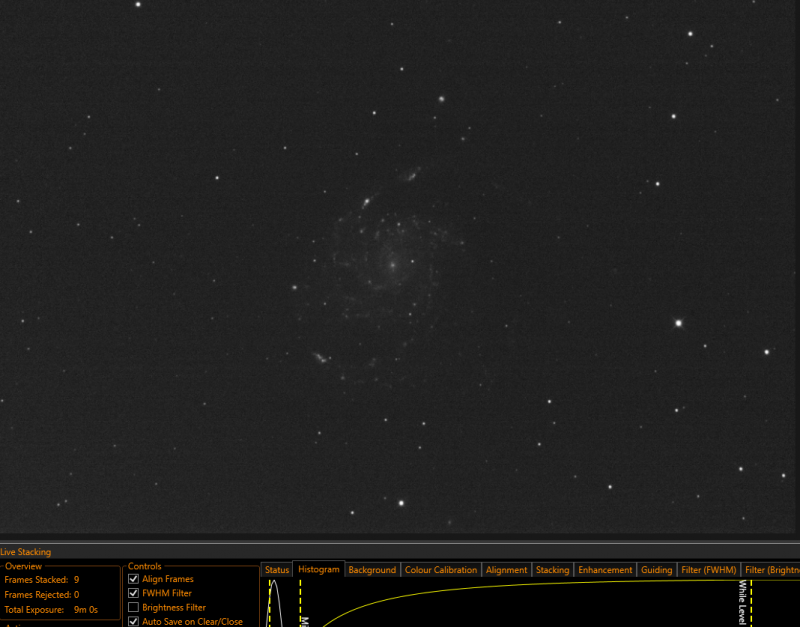
Task: Show the Stacking tab
Action: pos(553,570)
